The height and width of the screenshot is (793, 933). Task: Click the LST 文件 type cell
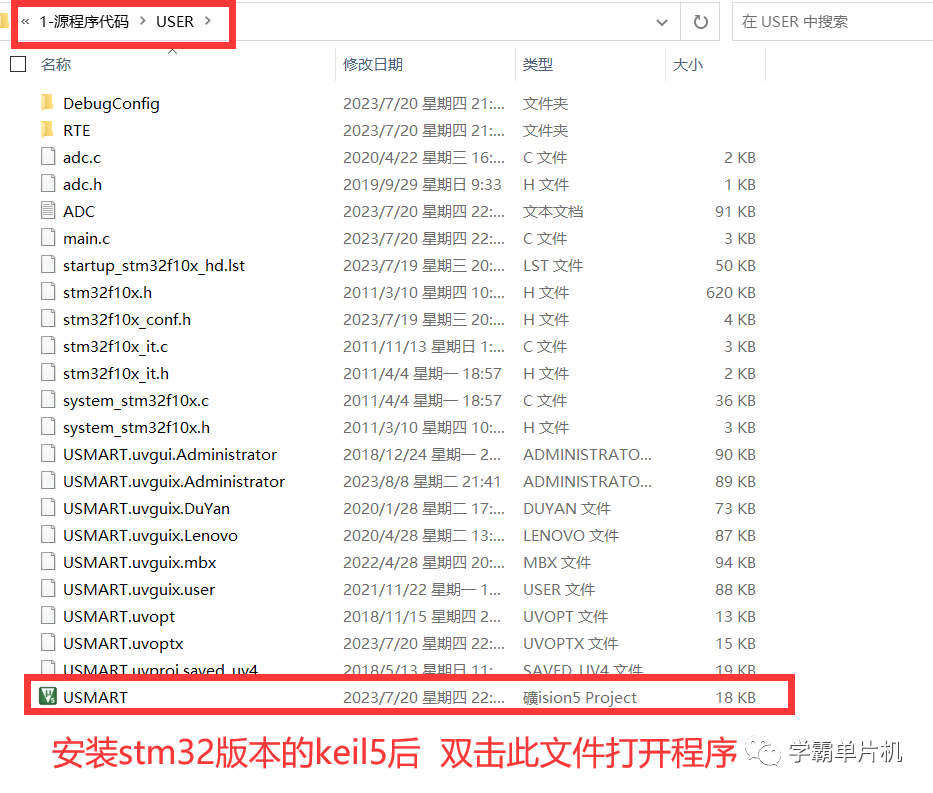(x=553, y=265)
